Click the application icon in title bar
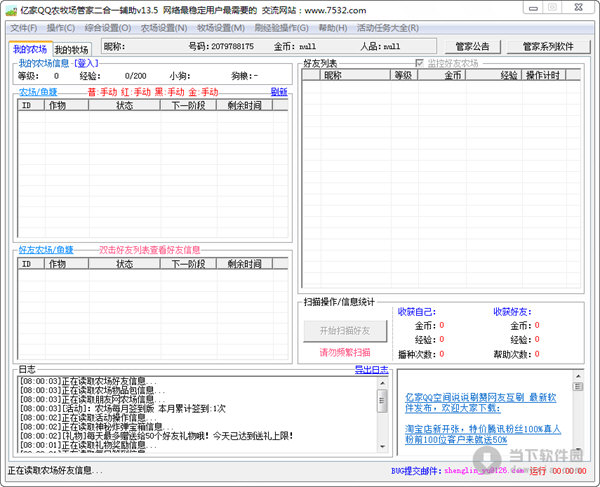Viewport: 600px width, 487px height. [11, 11]
